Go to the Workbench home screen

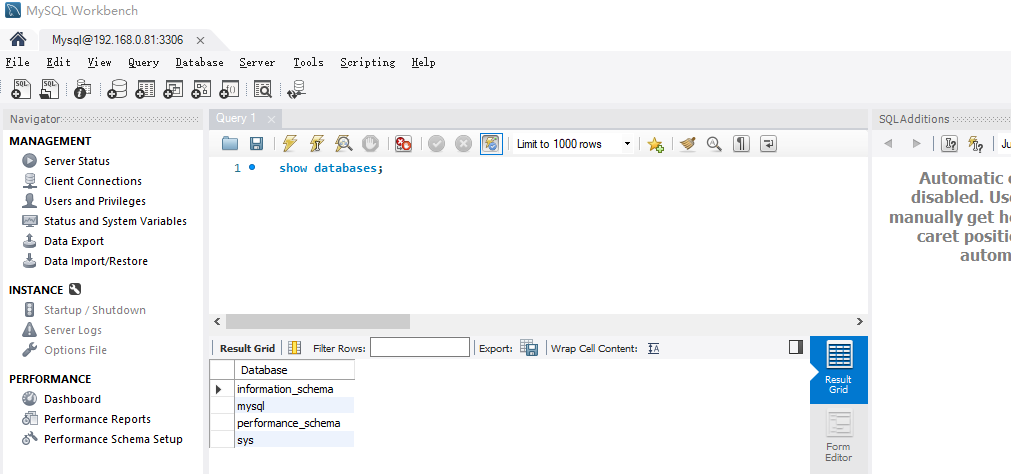(18, 39)
